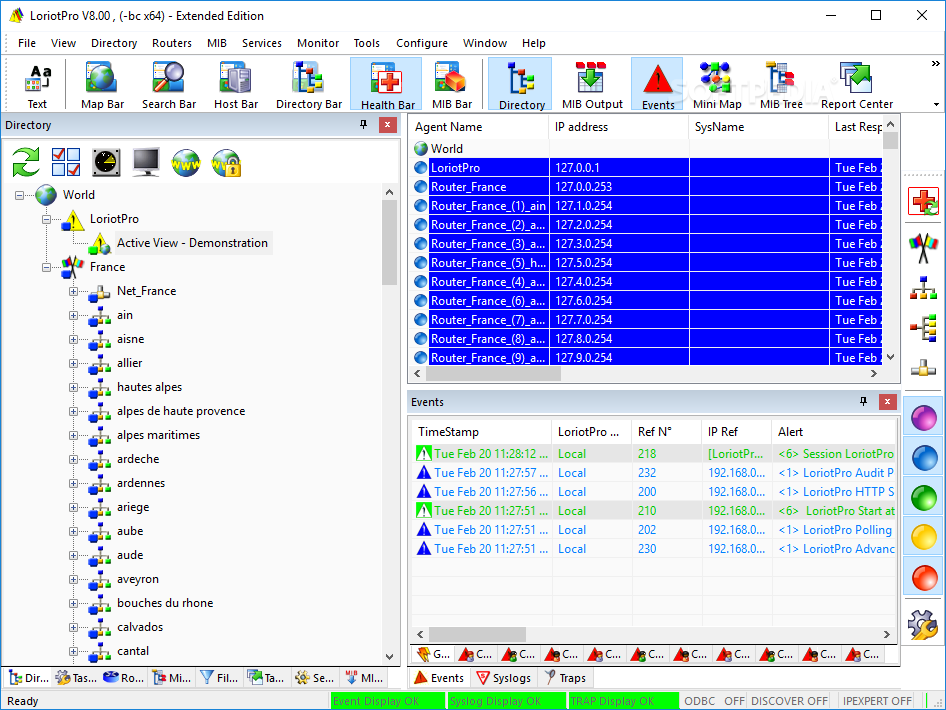Select the blue status ball
Viewport: 946px width, 710px height.
(x=924, y=458)
